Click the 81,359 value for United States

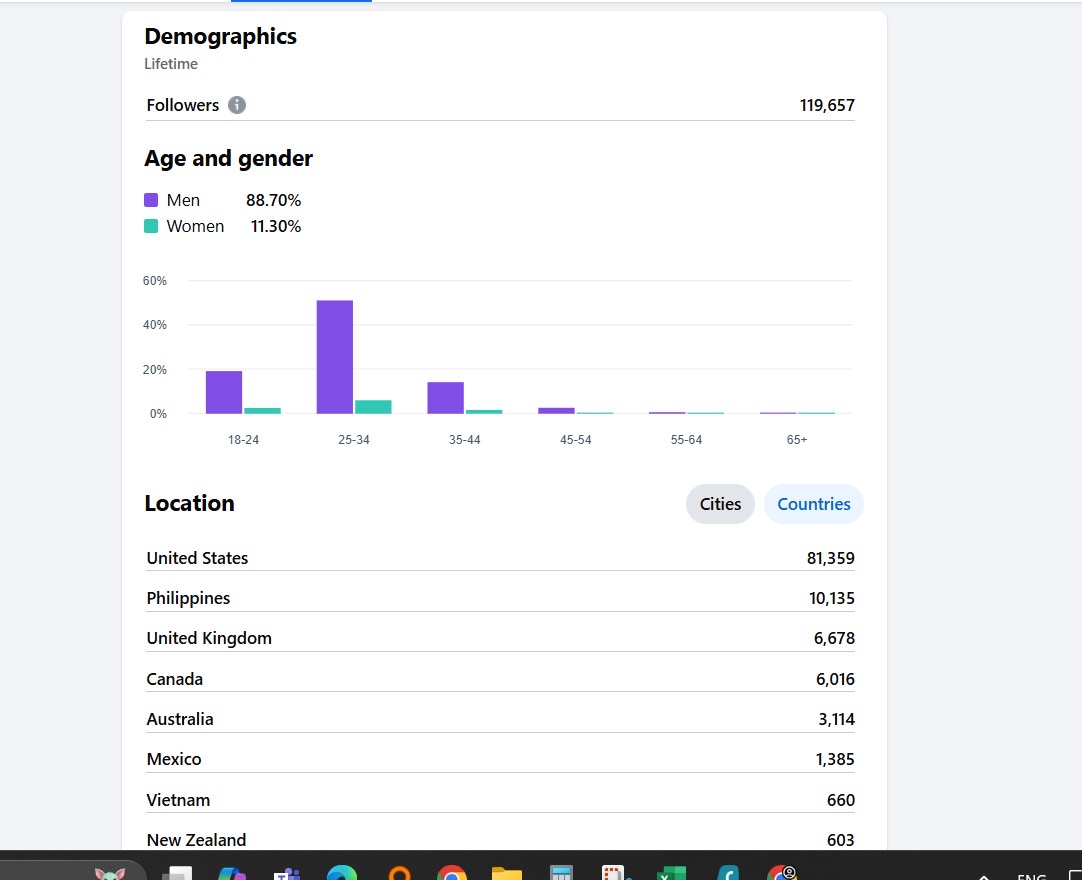click(830, 558)
